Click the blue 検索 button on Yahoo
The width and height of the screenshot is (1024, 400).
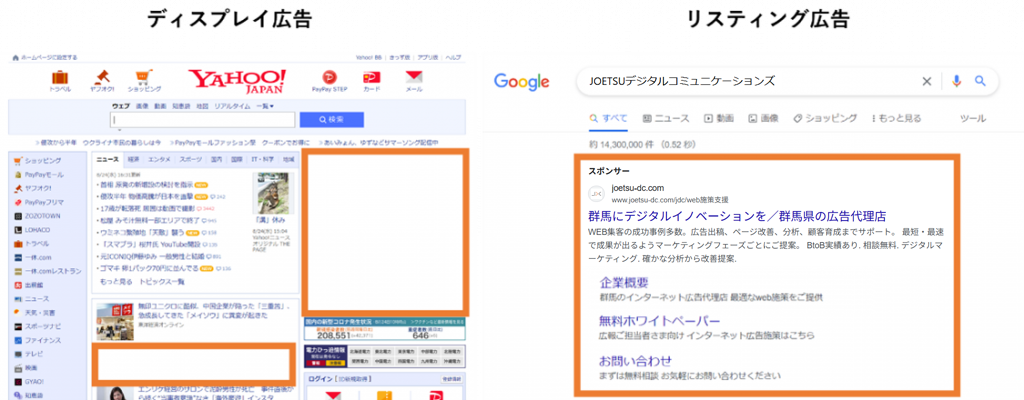pos(332,120)
